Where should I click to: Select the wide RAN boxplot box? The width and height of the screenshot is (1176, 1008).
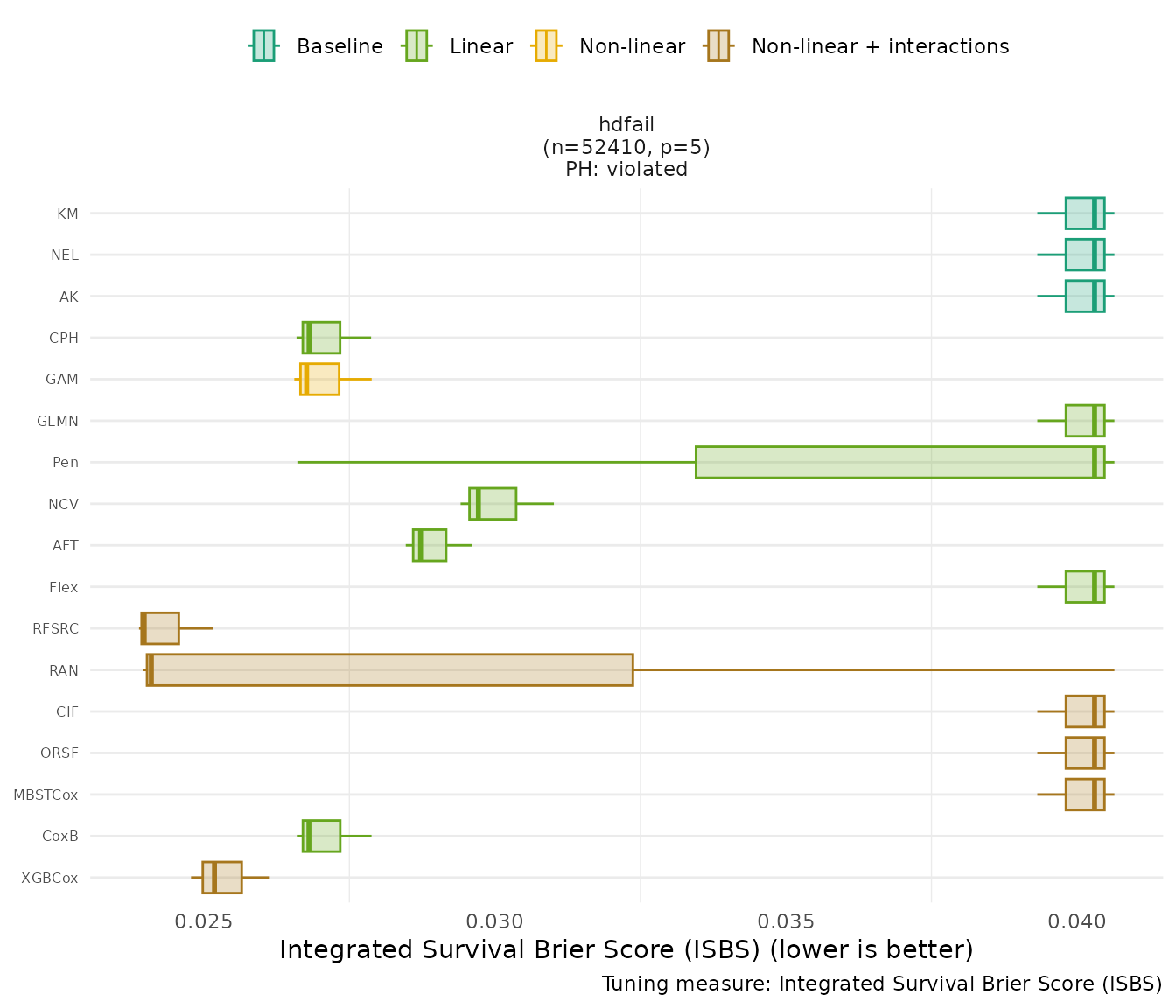click(389, 669)
